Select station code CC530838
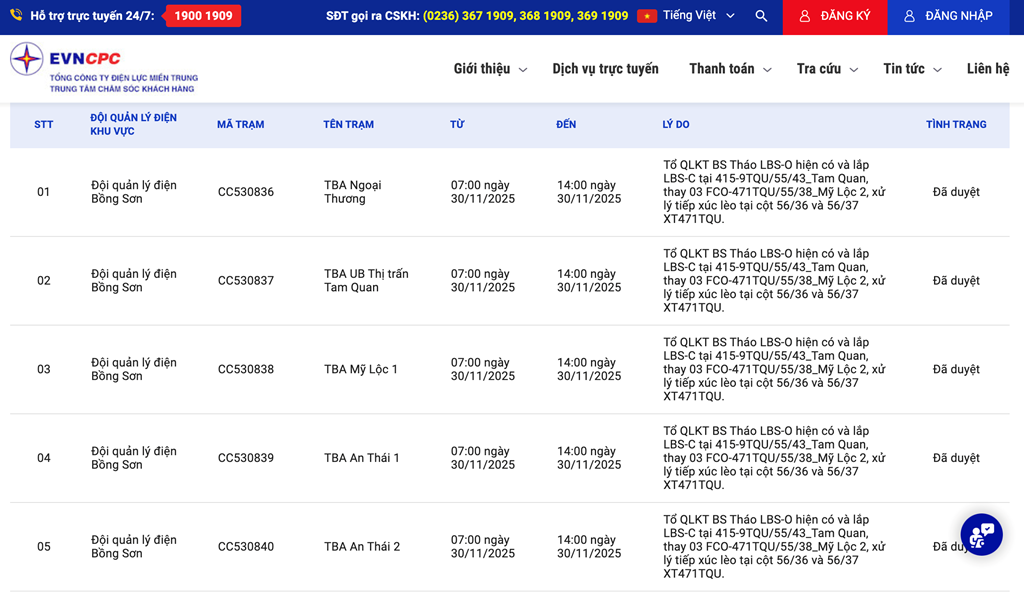This screenshot has height=592, width=1024. (245, 369)
